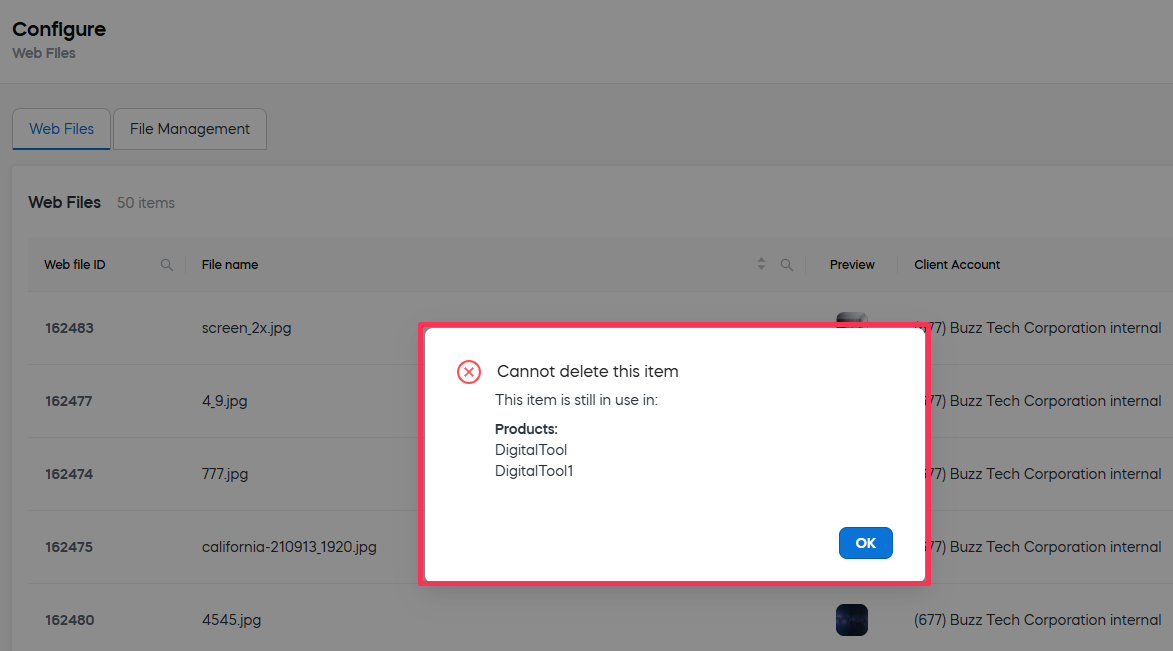Select the california-210913_1920.jpg file
Image resolution: width=1173 pixels, height=651 pixels.
pos(289,547)
